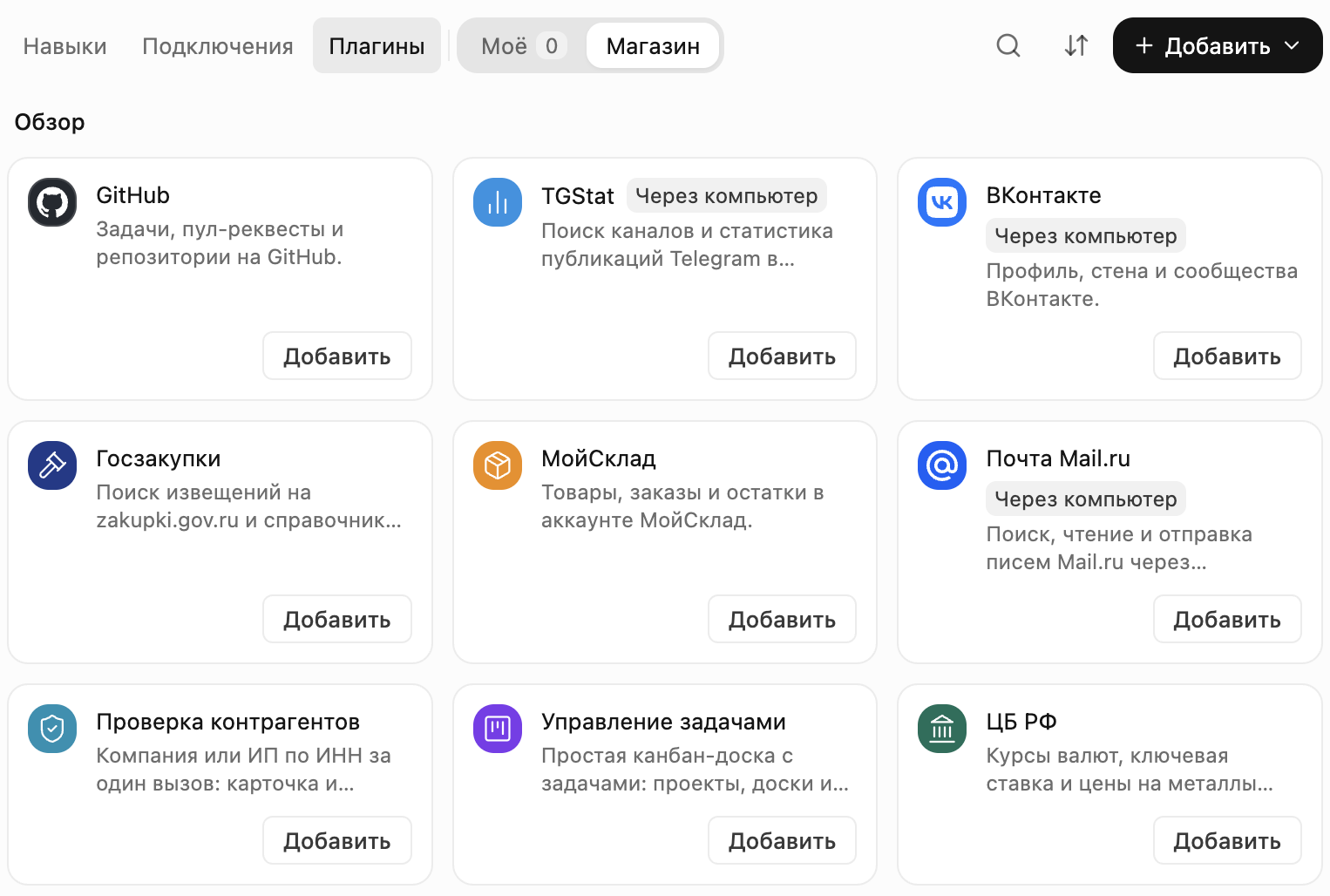
Task: Add the ЦБ РФ plugin
Action: point(1227,840)
